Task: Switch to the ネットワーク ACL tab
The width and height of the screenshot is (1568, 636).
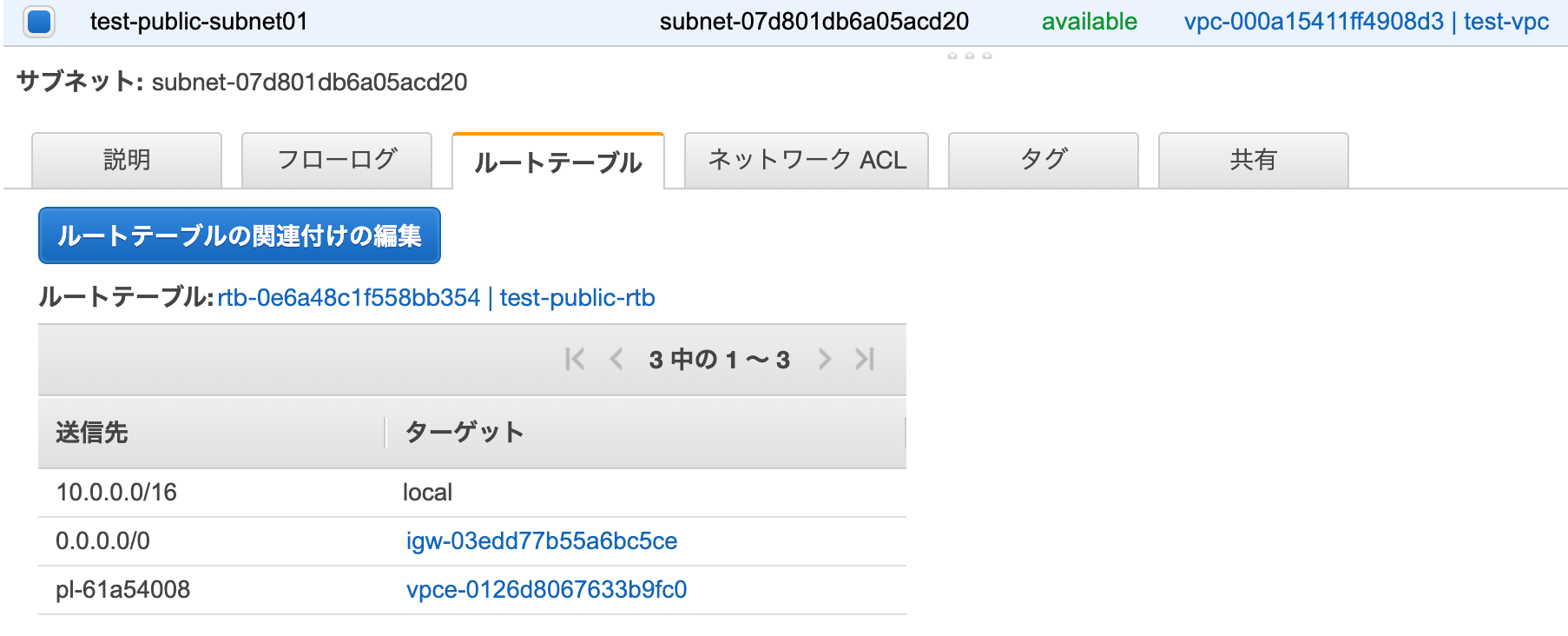Action: click(x=806, y=159)
